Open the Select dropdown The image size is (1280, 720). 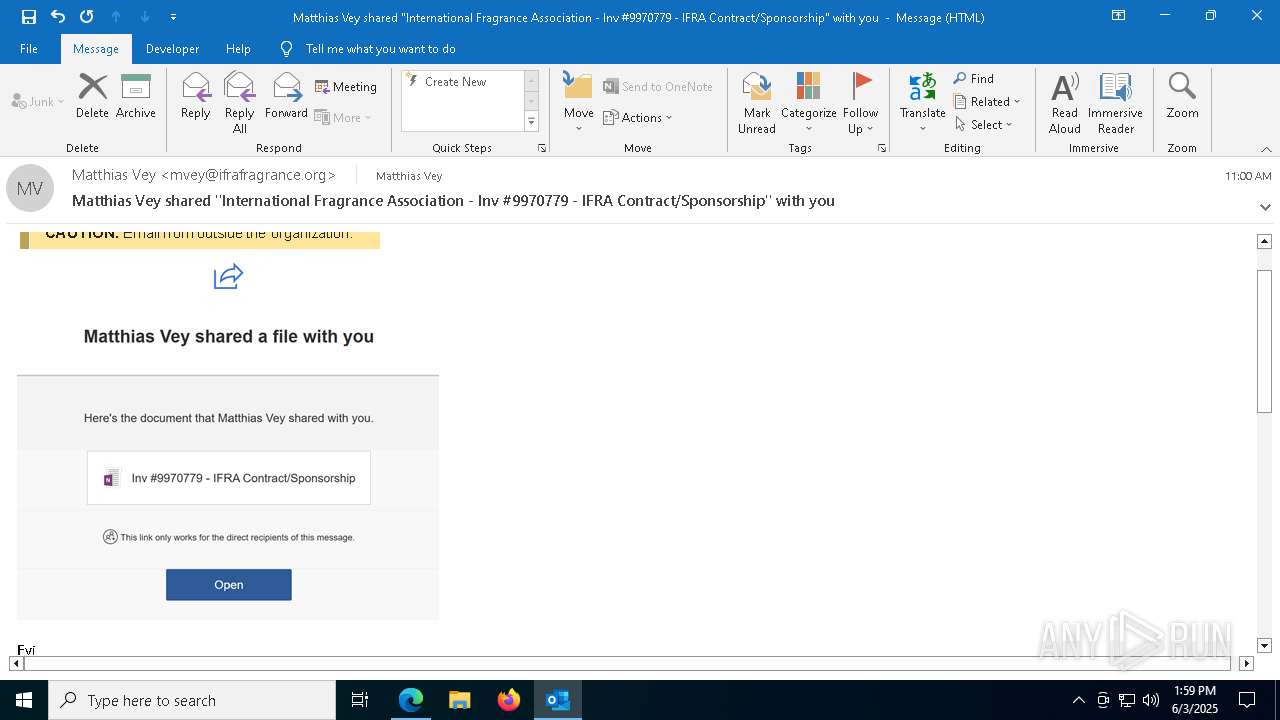coord(984,125)
